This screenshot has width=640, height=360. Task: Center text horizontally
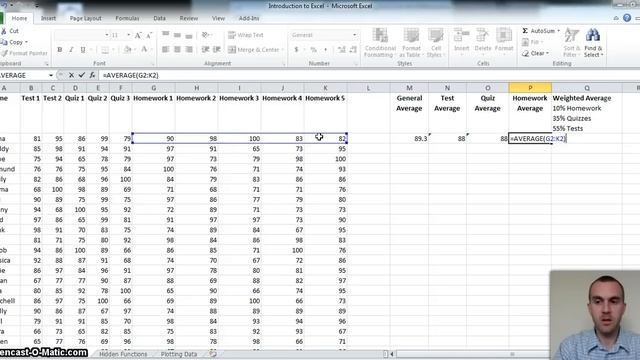[177, 50]
